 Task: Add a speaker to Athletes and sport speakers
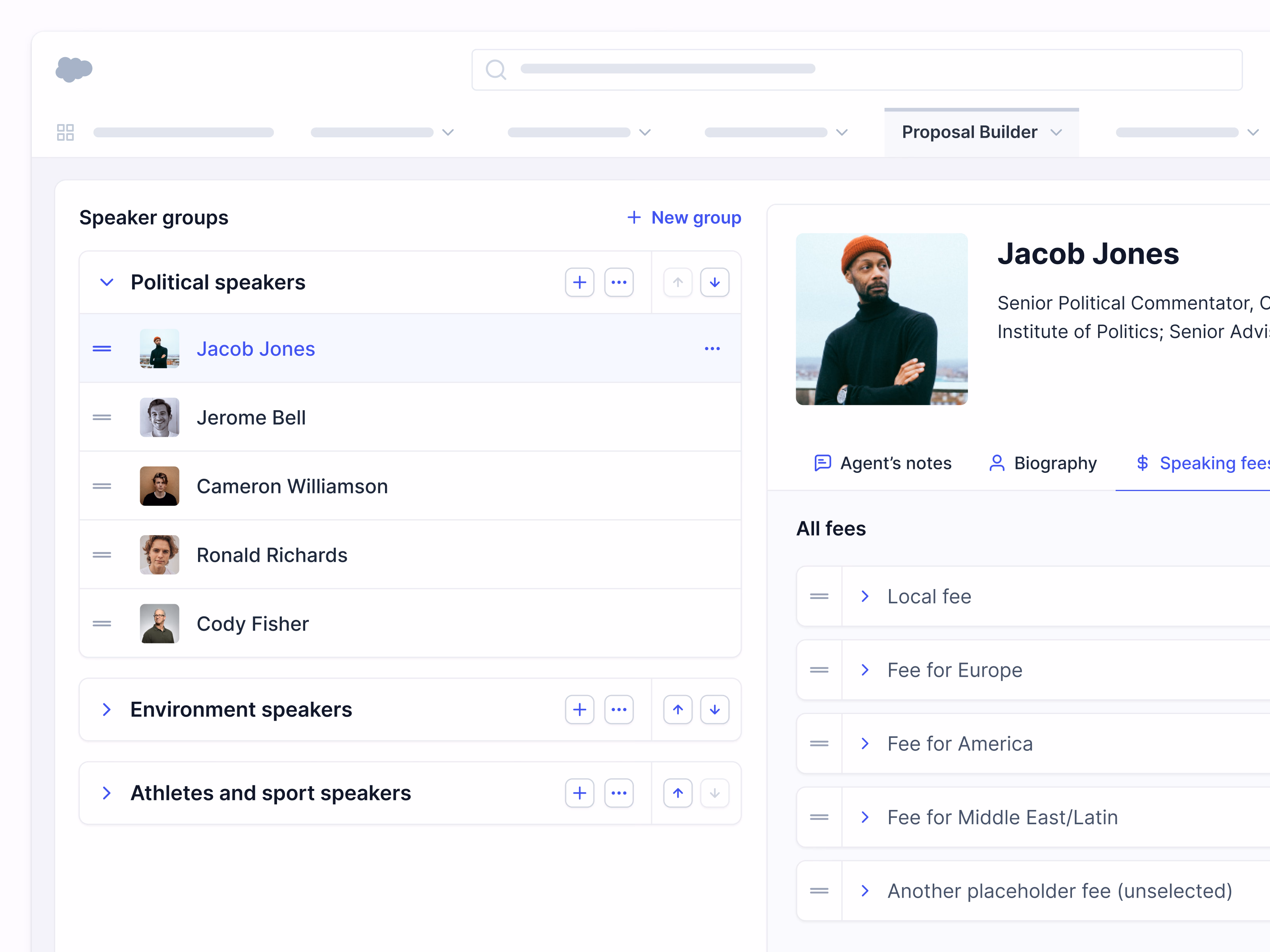[x=579, y=793]
